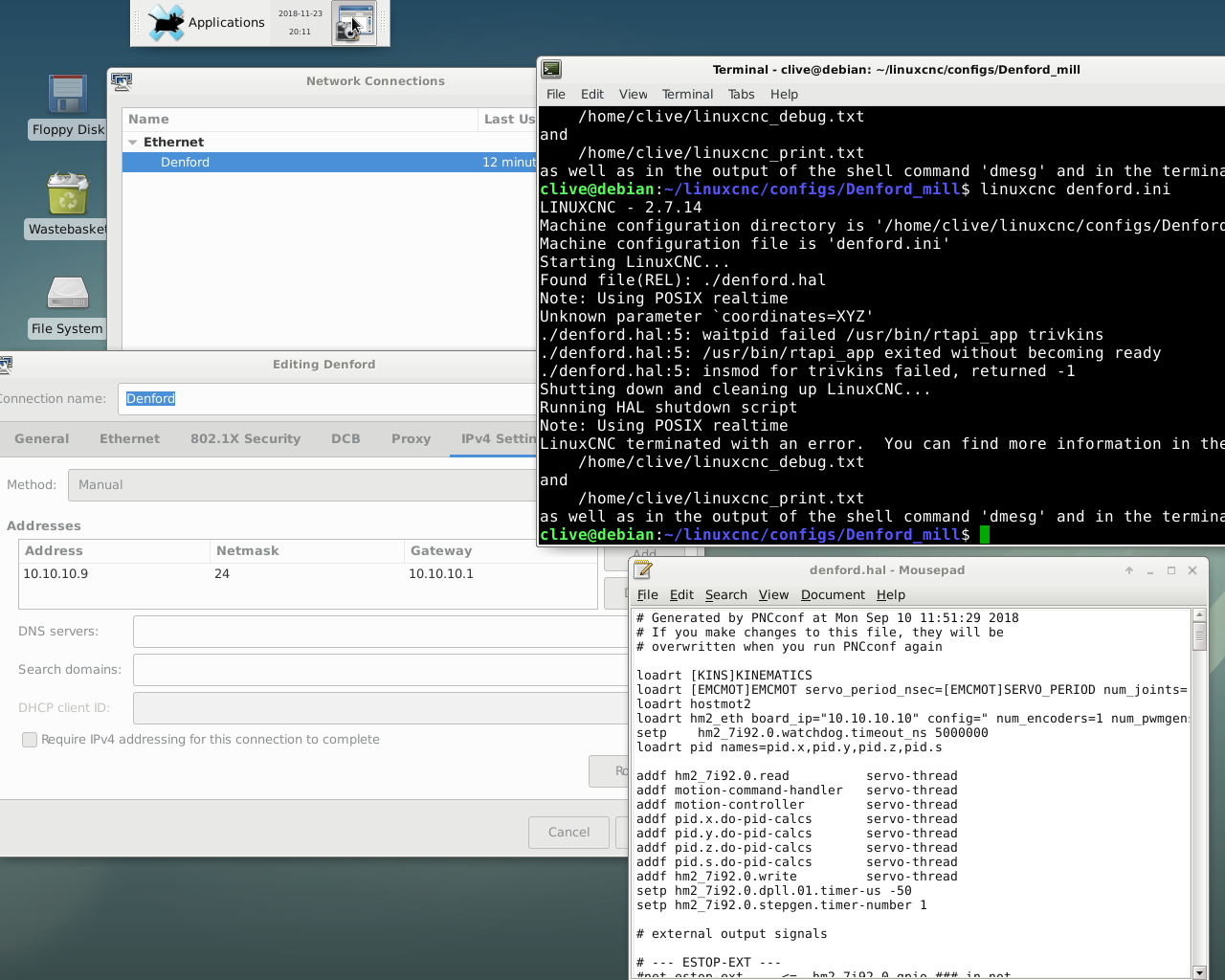Shade the Mousepad window with up arrow
The height and width of the screenshot is (980, 1225).
(1129, 570)
